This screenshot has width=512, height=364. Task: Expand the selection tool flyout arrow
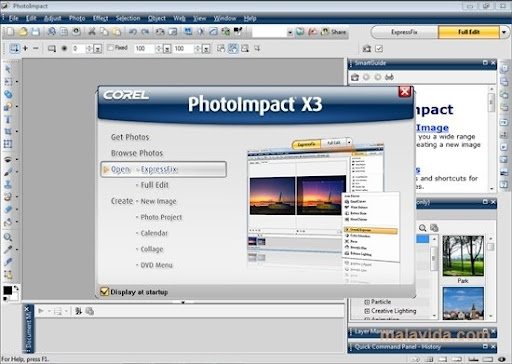point(17,82)
